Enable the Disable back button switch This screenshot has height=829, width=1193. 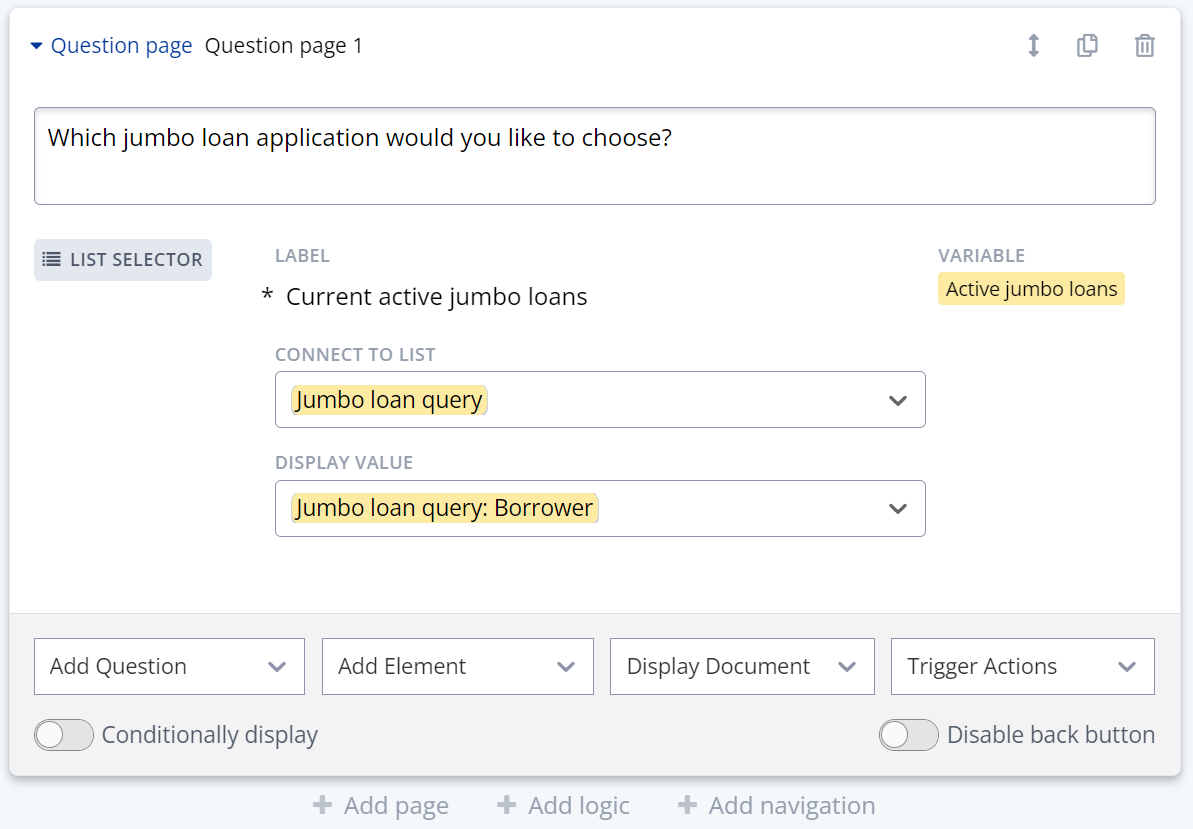click(x=909, y=735)
